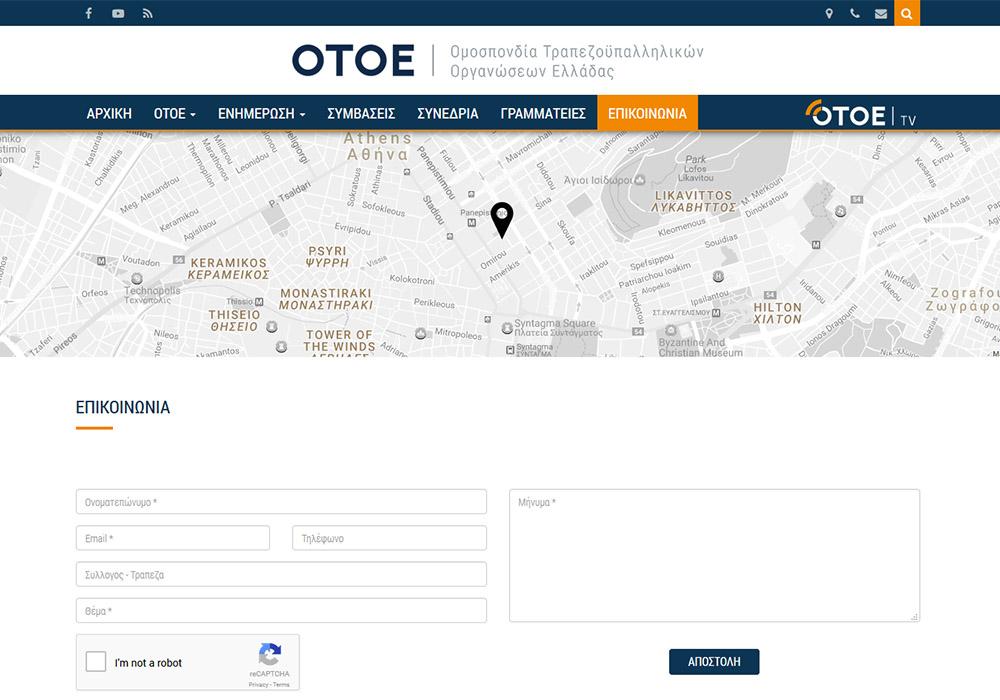This screenshot has width=1000, height=700.
Task: Click the Technopolis label on map
Action: click(x=152, y=295)
